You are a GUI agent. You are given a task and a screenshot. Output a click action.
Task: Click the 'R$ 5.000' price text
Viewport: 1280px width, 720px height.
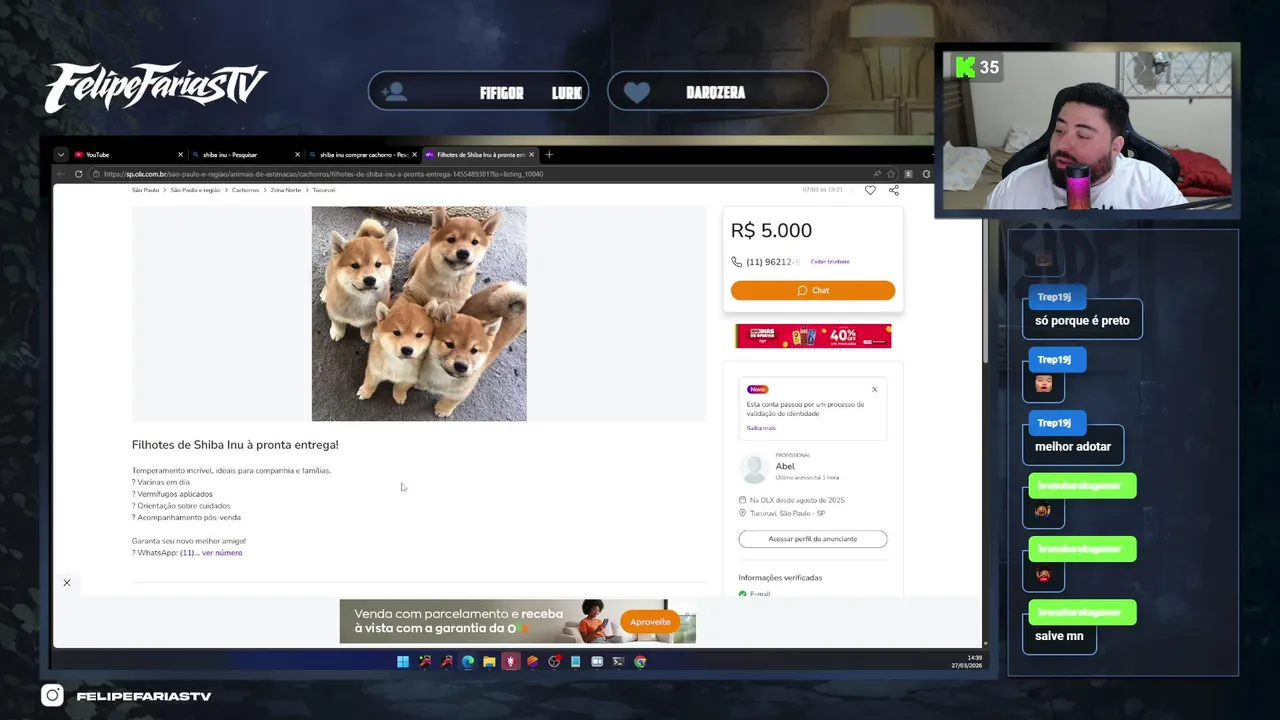(x=771, y=231)
